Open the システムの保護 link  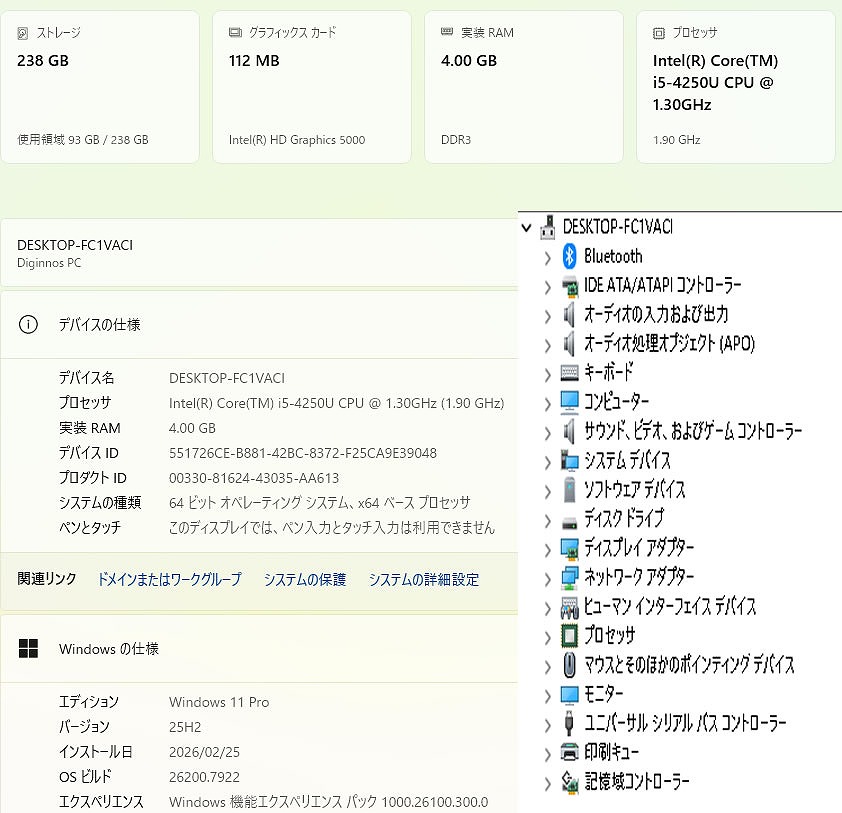304,579
